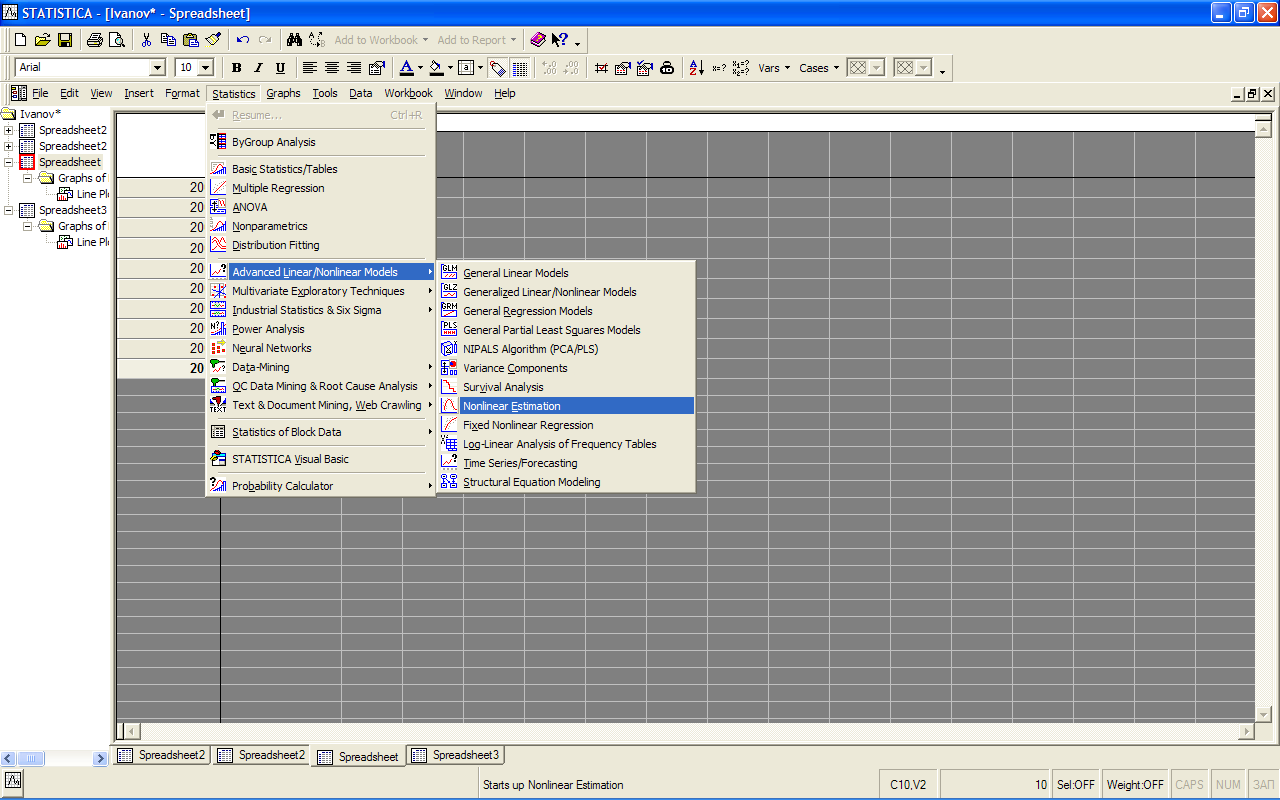1280x800 pixels.
Task: Click the Sort A-Z icon
Action: tap(696, 68)
